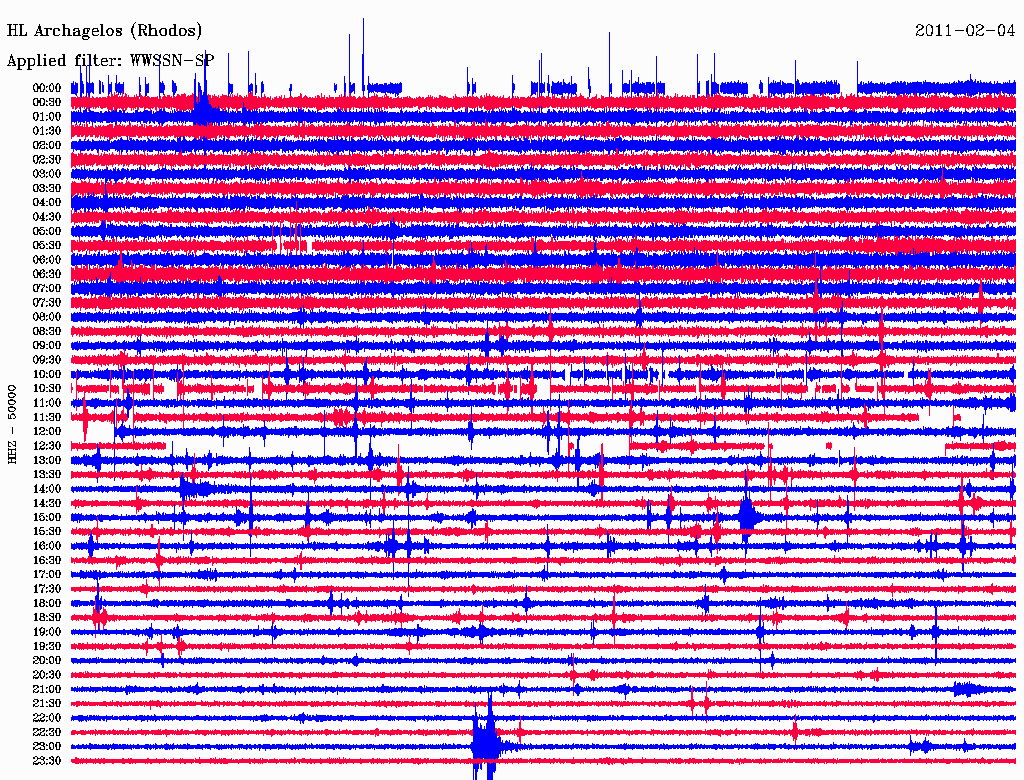The width and height of the screenshot is (1024, 780).
Task: Select the 08:30 time label
Action: [x=47, y=332]
